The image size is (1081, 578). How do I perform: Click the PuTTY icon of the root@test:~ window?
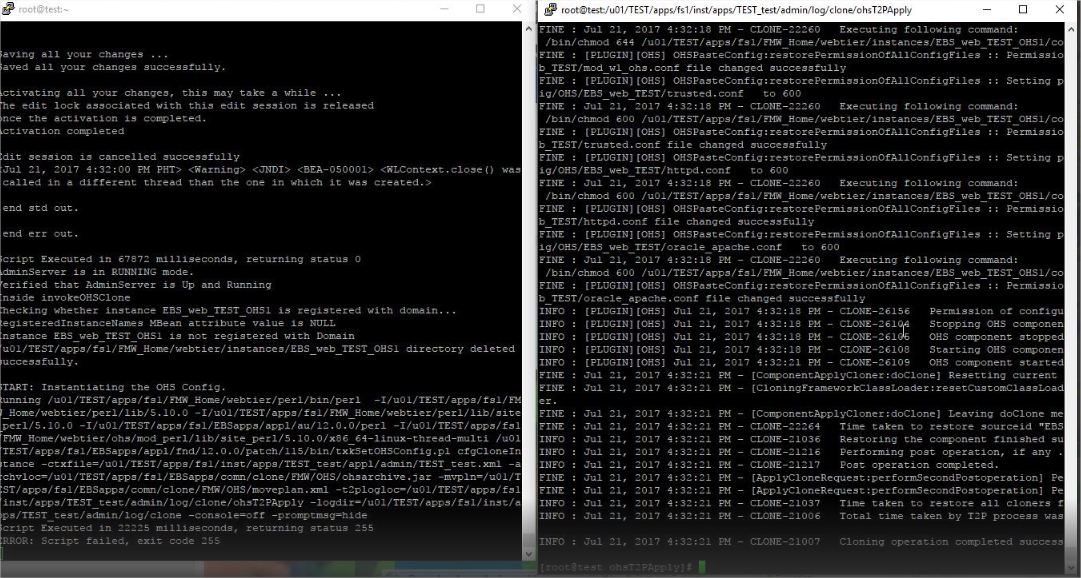[x=7, y=9]
